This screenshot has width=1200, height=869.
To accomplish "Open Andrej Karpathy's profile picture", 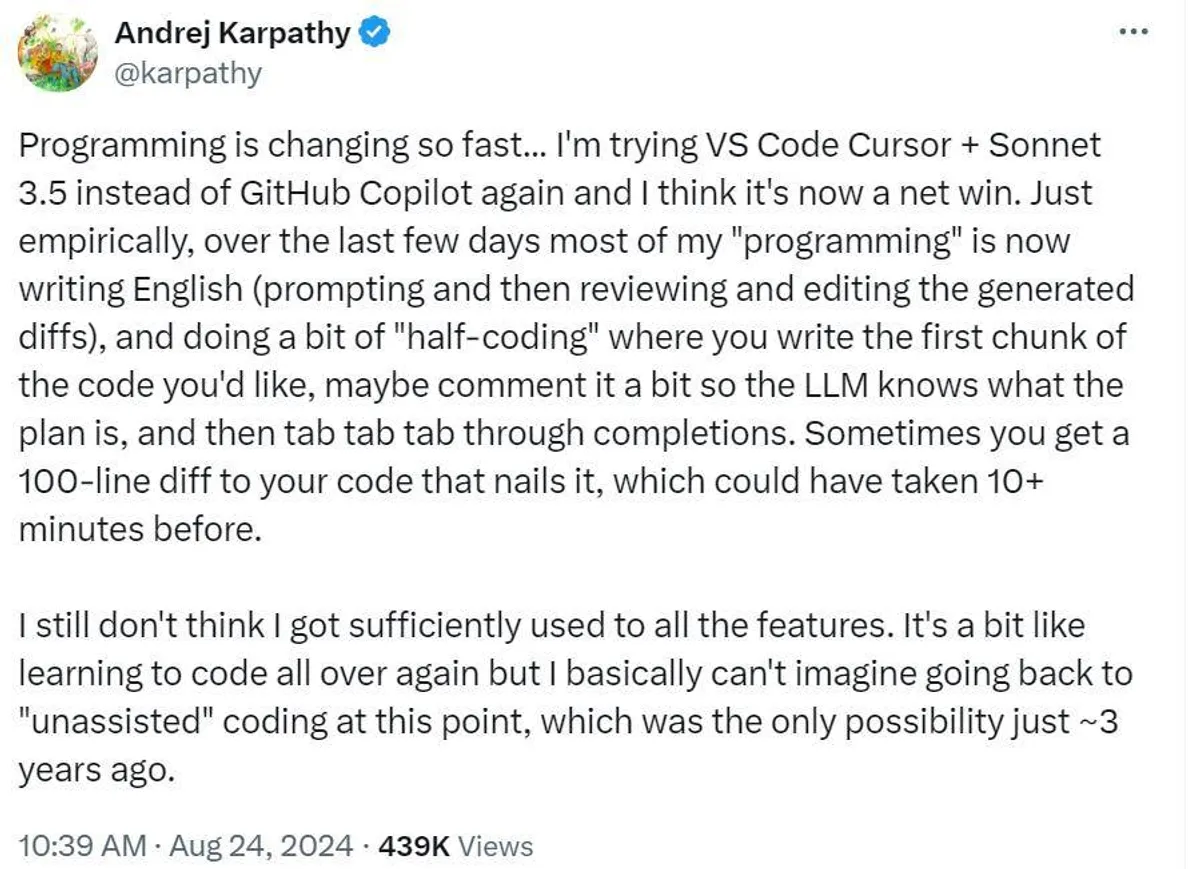I will tap(58, 52).
